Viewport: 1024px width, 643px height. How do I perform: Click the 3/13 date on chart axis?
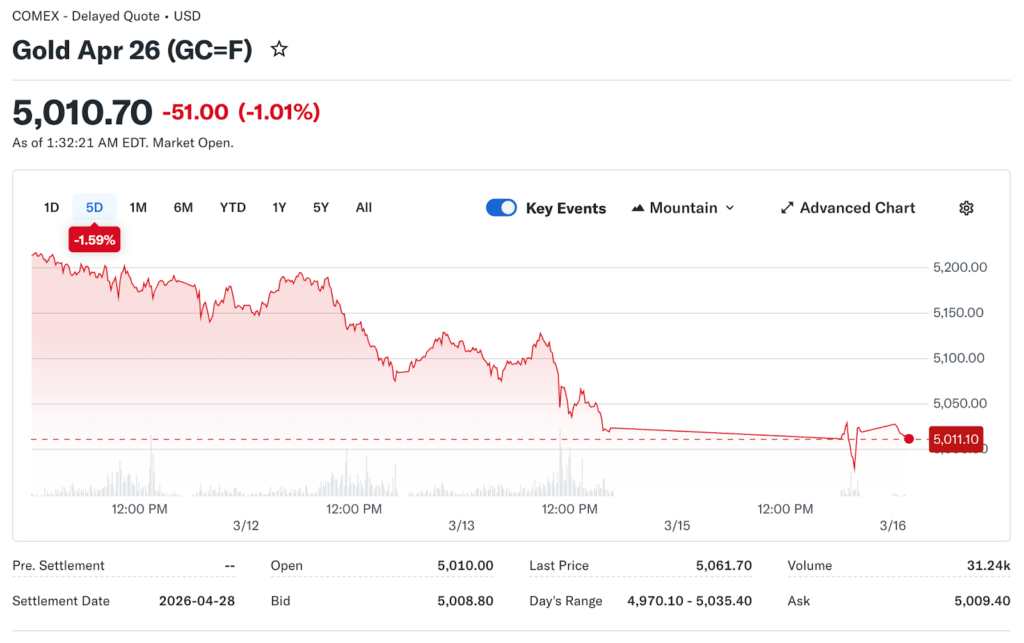coord(461,525)
